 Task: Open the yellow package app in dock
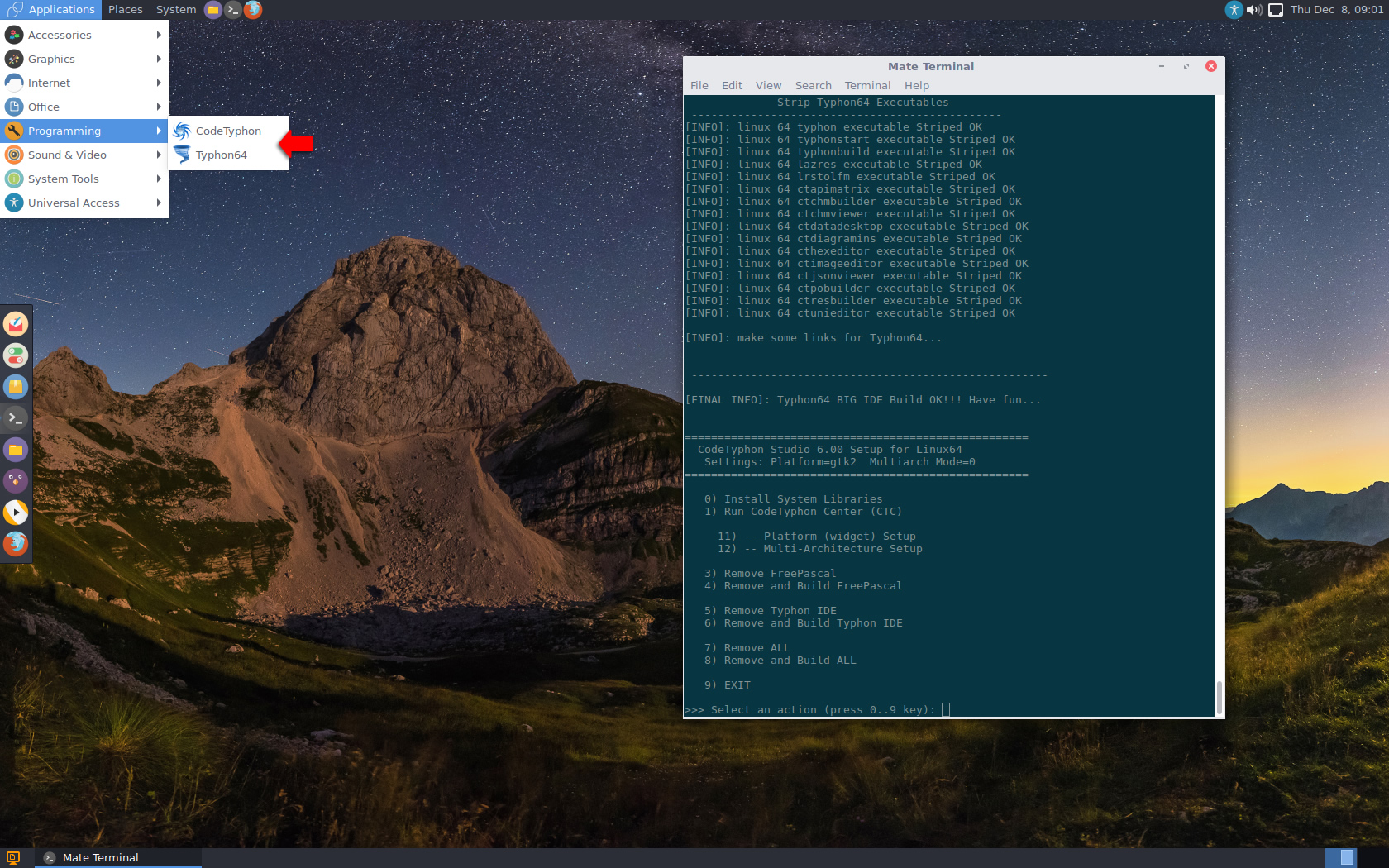(x=16, y=387)
